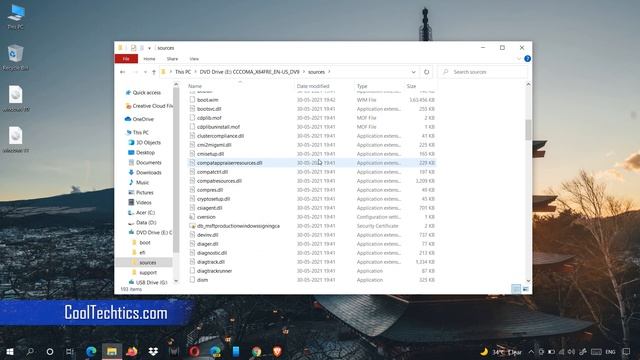Viewport: 640px width, 360px height.
Task: Open Cortana circle in taskbar
Action: click(50, 351)
